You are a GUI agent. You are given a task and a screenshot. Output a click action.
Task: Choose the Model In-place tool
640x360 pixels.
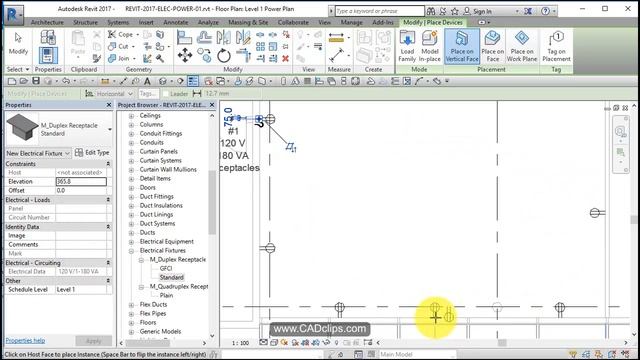click(429, 47)
